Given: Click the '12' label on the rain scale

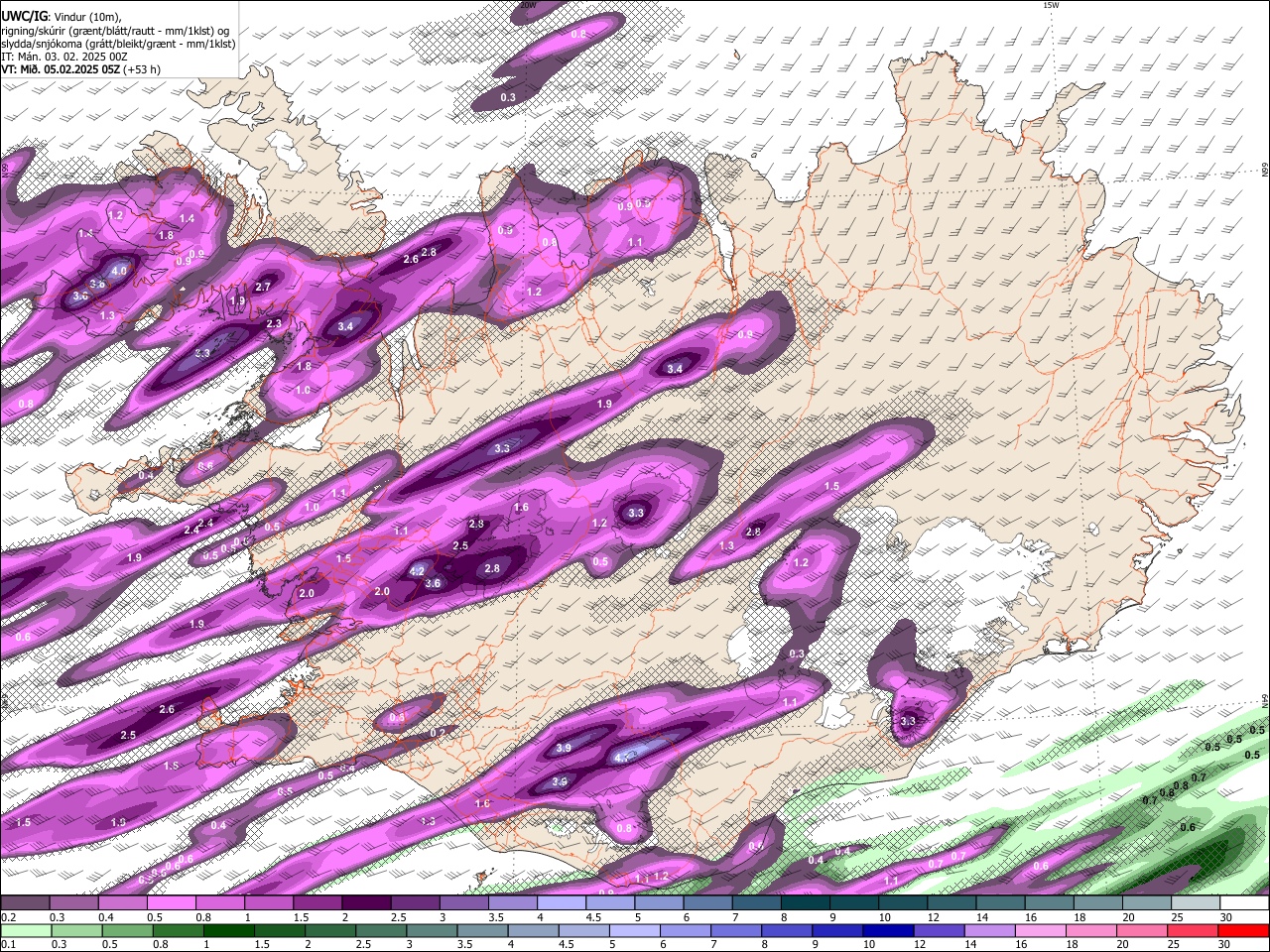Looking at the screenshot, I should 919,945.
